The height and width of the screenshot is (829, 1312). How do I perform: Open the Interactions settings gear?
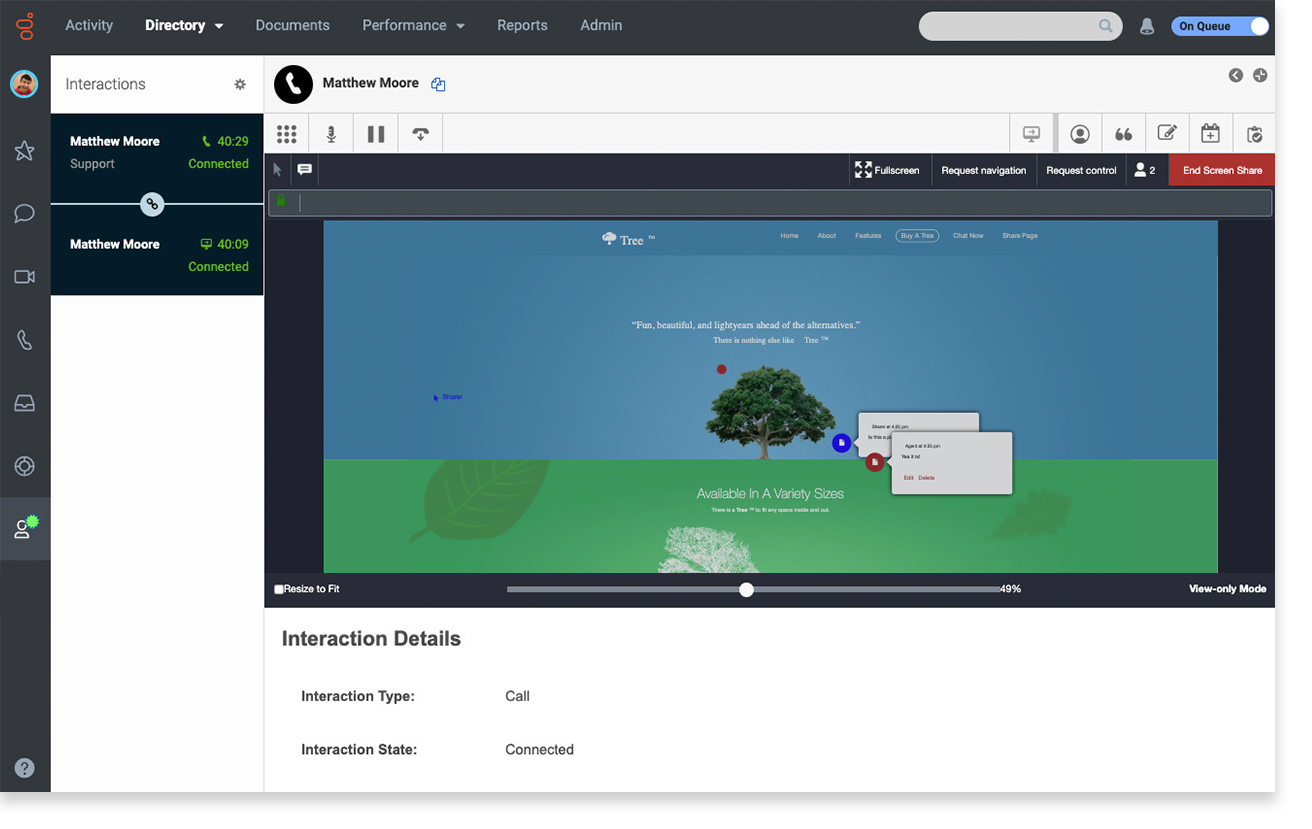[x=240, y=84]
